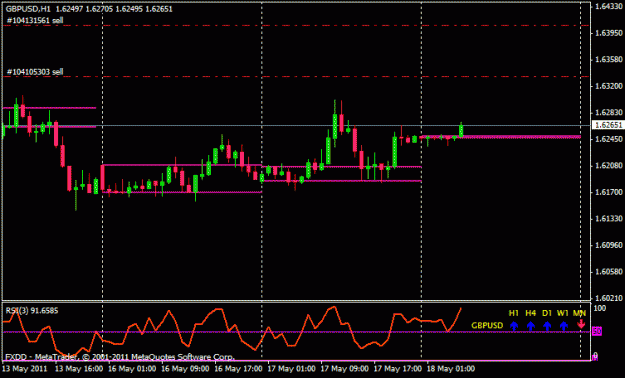Image resolution: width=625 pixels, height=378 pixels.
Task: Click the 16 May 01:00 time label
Action: [x=132, y=369]
